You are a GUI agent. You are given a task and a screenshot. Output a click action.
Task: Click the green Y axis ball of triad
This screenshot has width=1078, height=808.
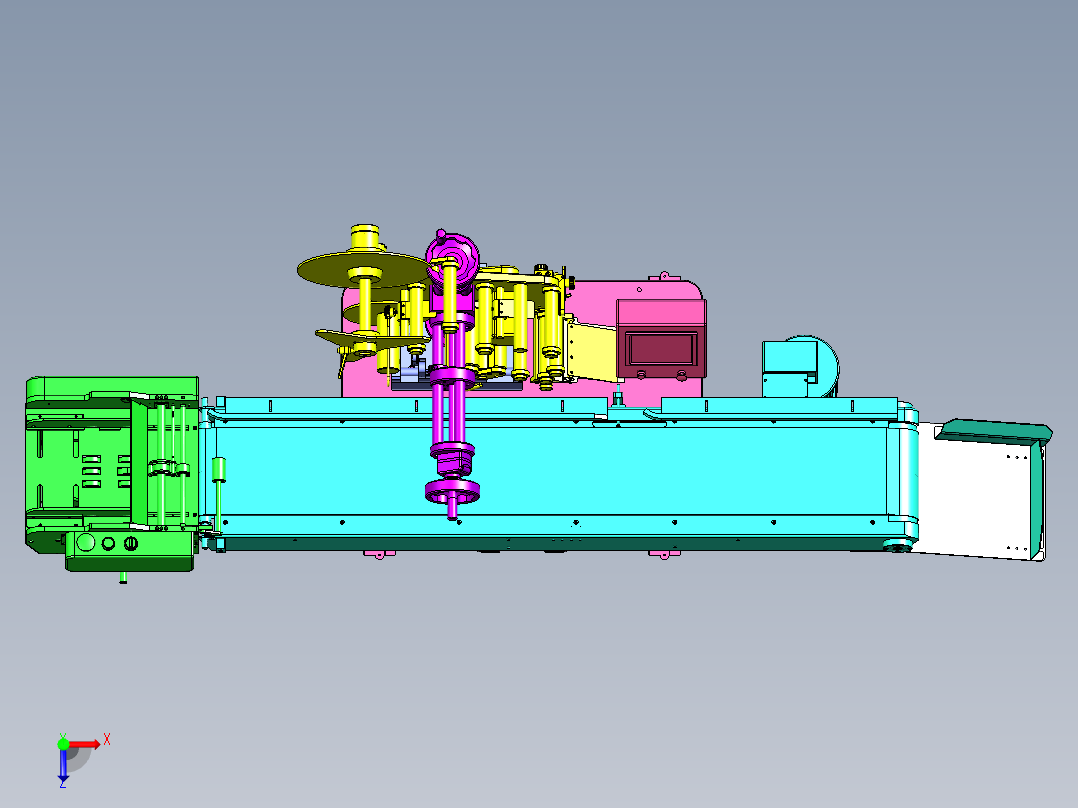[x=63, y=743]
